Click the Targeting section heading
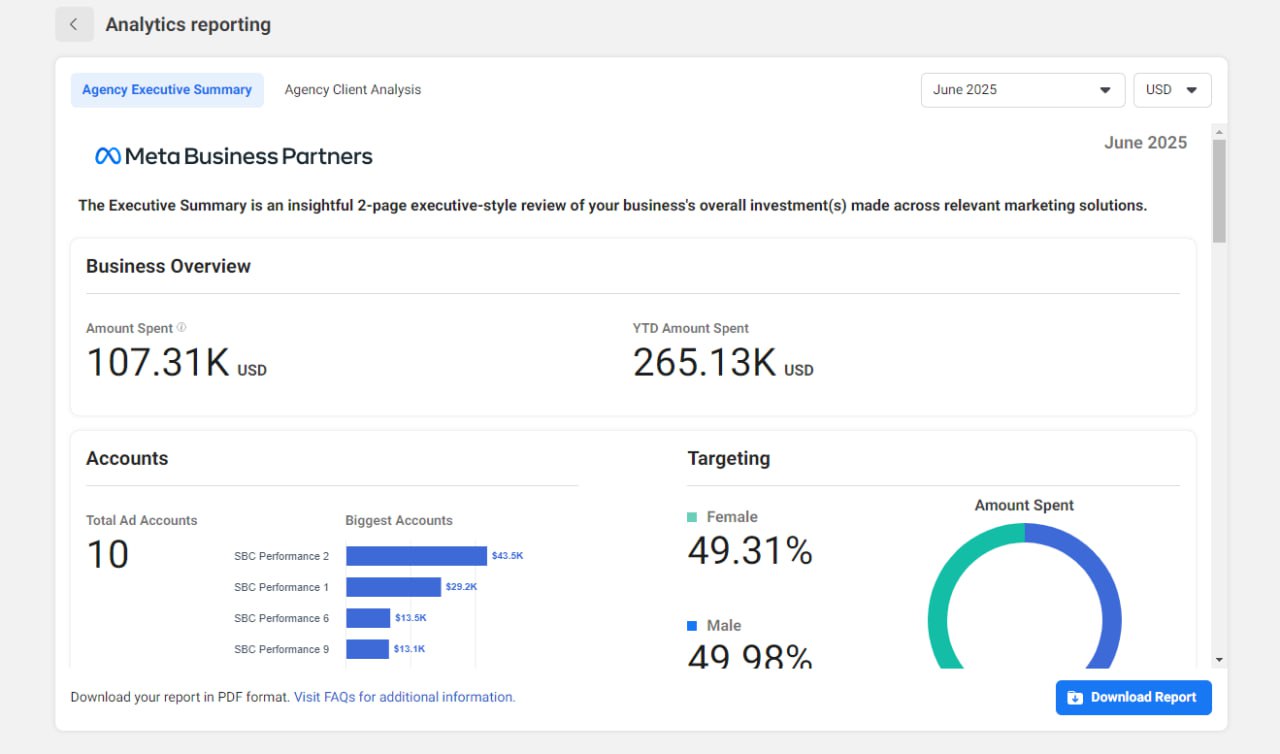This screenshot has width=1280, height=754. click(x=729, y=459)
